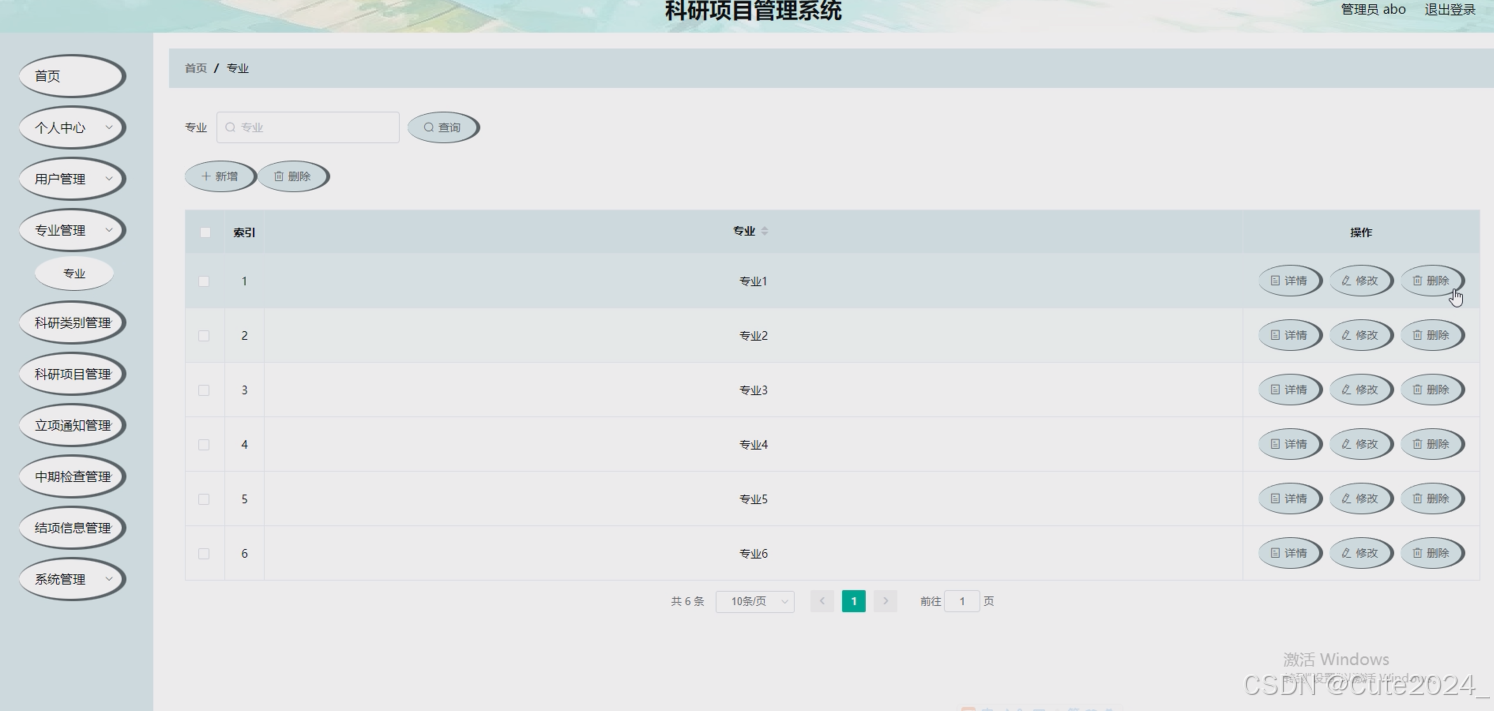Open 中期检查管理 page
The image size is (1494, 711).
(71, 476)
